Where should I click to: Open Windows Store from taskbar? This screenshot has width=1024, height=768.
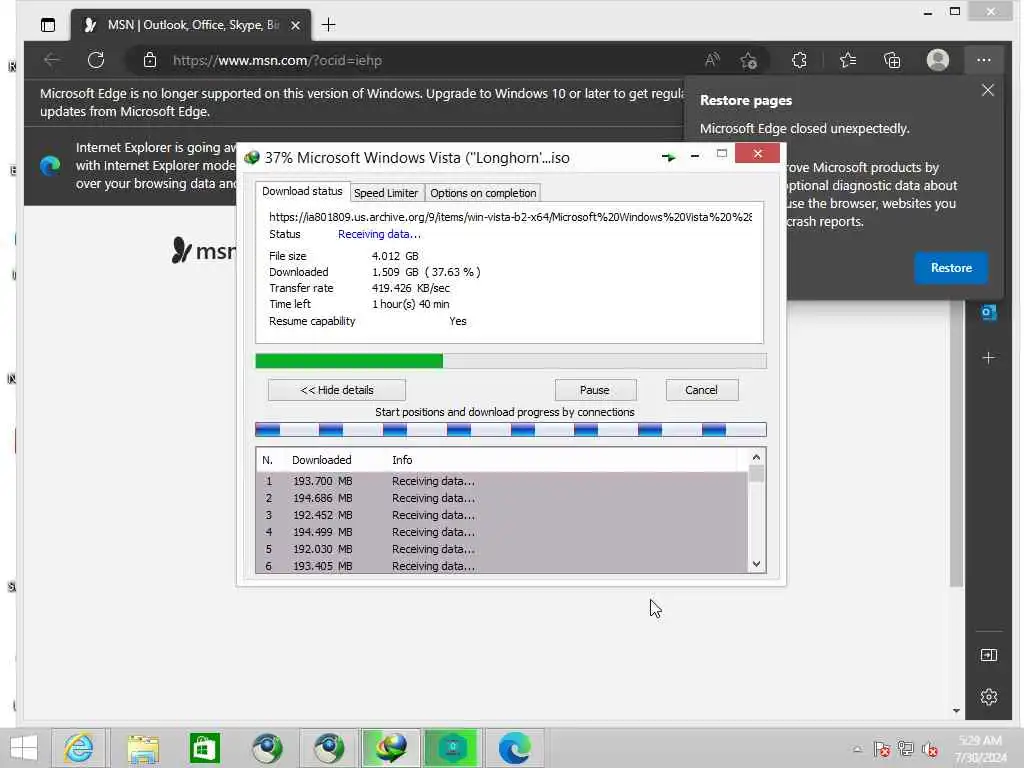pos(204,748)
